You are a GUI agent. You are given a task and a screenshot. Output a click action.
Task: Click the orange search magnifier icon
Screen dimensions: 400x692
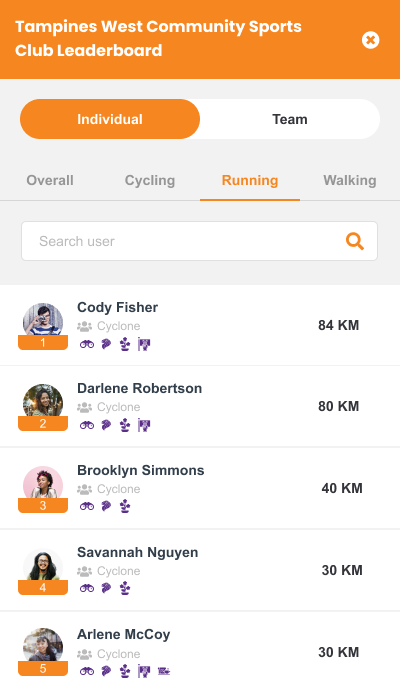(x=355, y=241)
